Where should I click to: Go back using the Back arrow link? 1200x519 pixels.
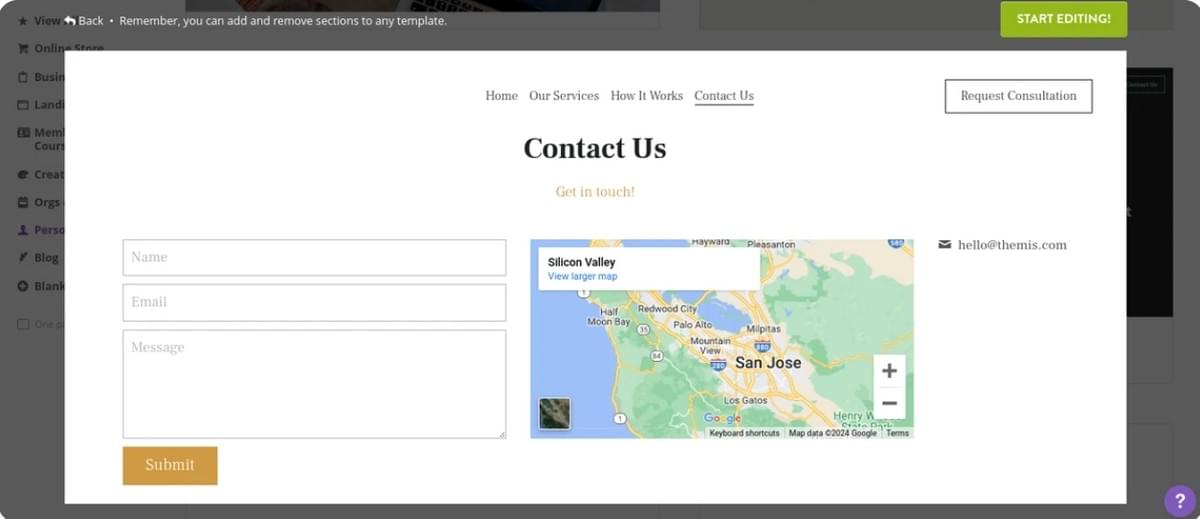click(84, 20)
